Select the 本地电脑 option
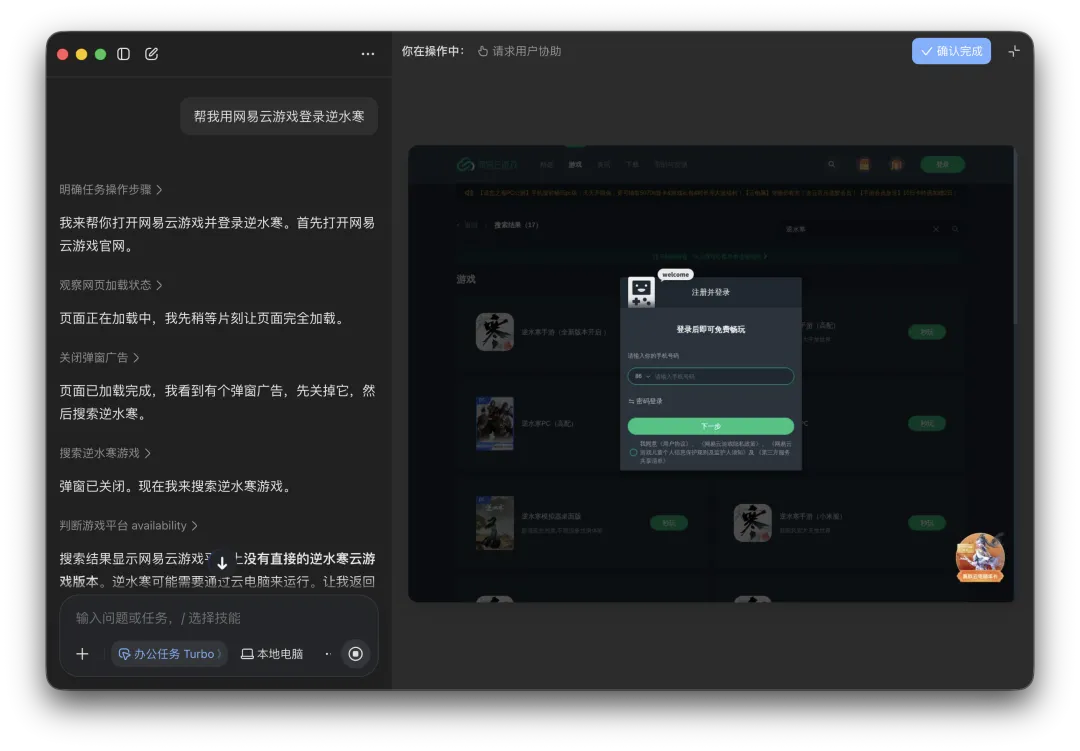Screen dimensions: 1080x751 pyautogui.click(x=272, y=654)
